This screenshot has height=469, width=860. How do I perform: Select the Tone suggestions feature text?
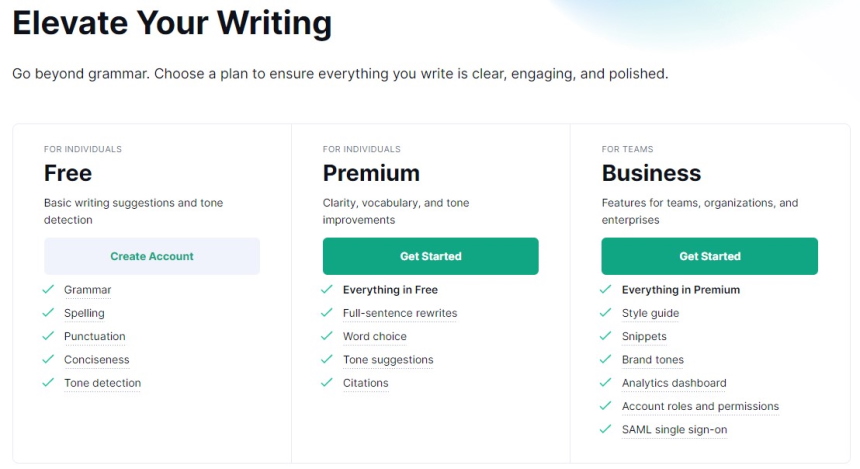point(388,360)
